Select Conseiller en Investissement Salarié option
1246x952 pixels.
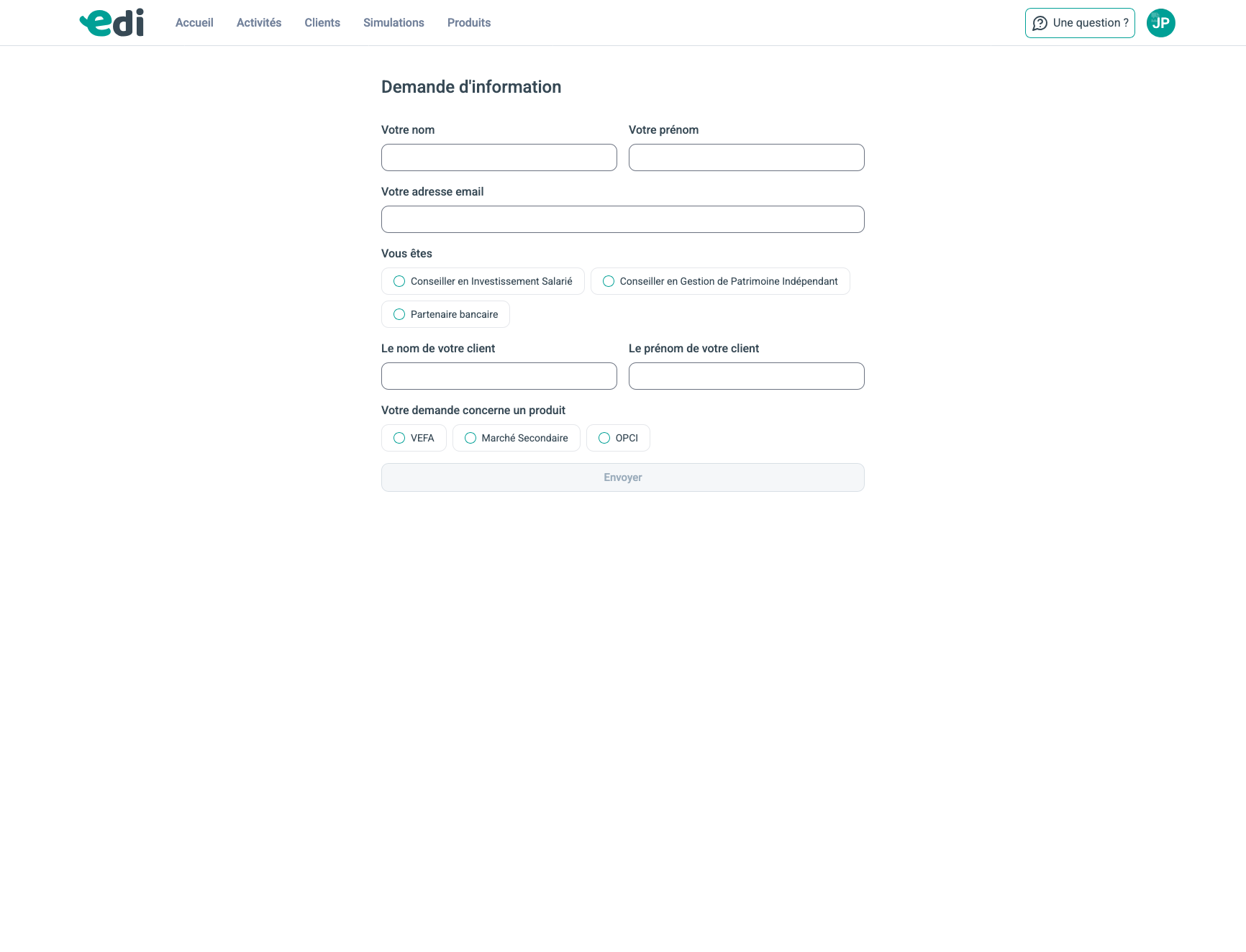click(x=399, y=281)
